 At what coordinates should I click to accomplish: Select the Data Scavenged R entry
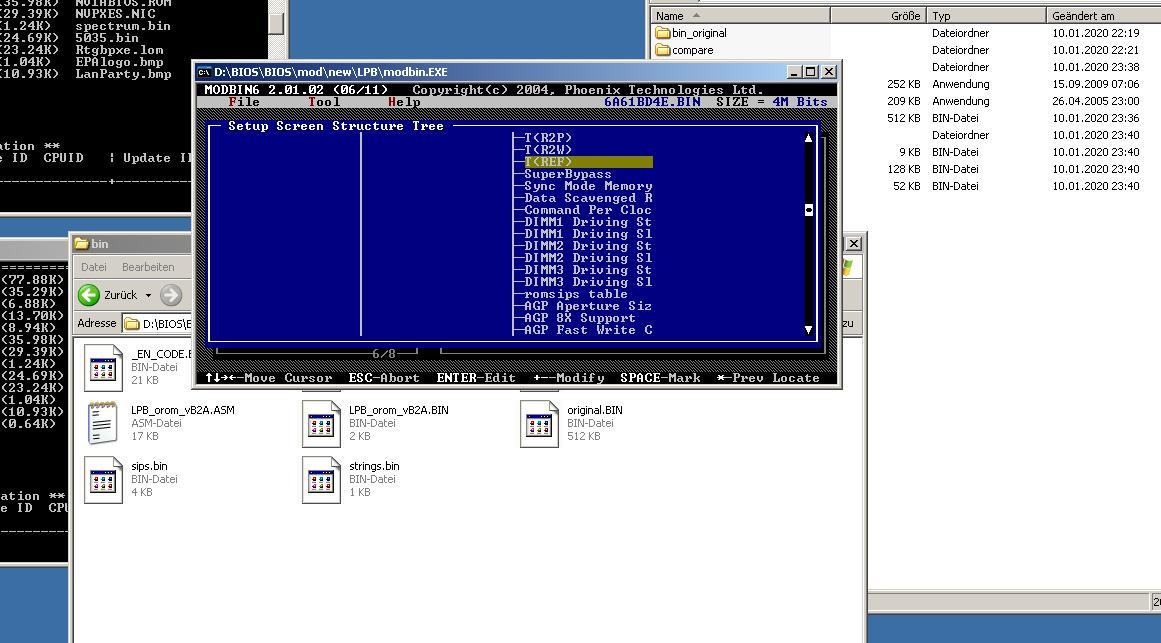tap(588, 198)
